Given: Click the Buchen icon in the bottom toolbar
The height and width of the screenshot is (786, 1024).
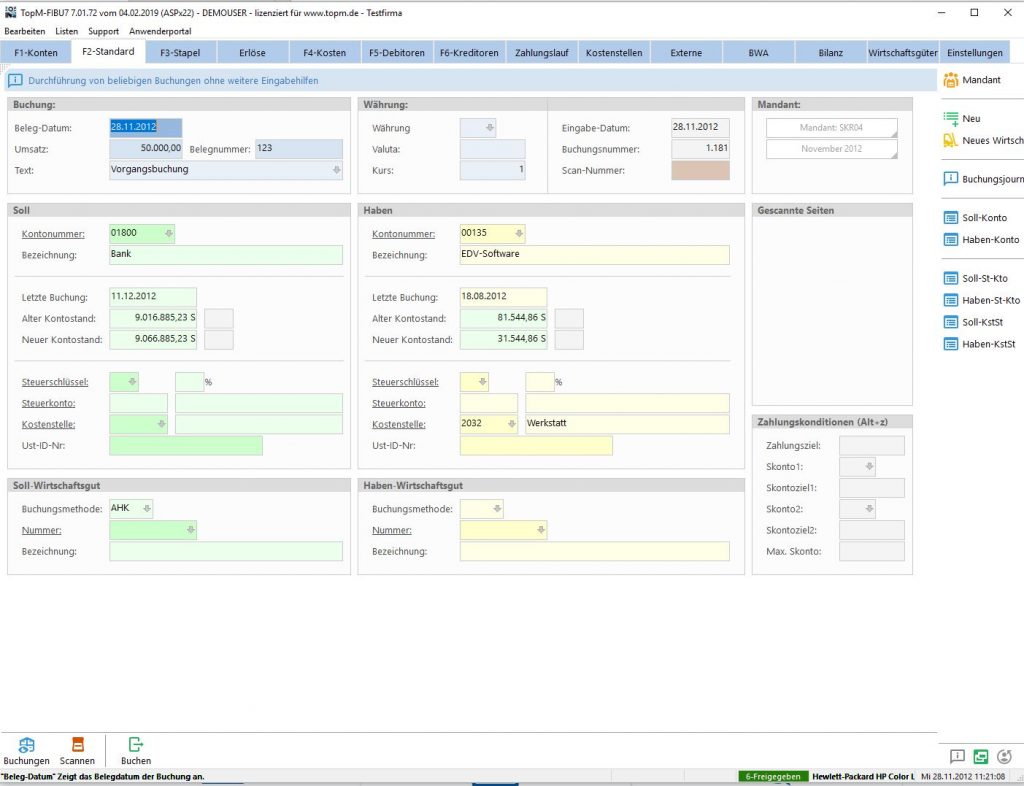Looking at the screenshot, I should click(135, 746).
